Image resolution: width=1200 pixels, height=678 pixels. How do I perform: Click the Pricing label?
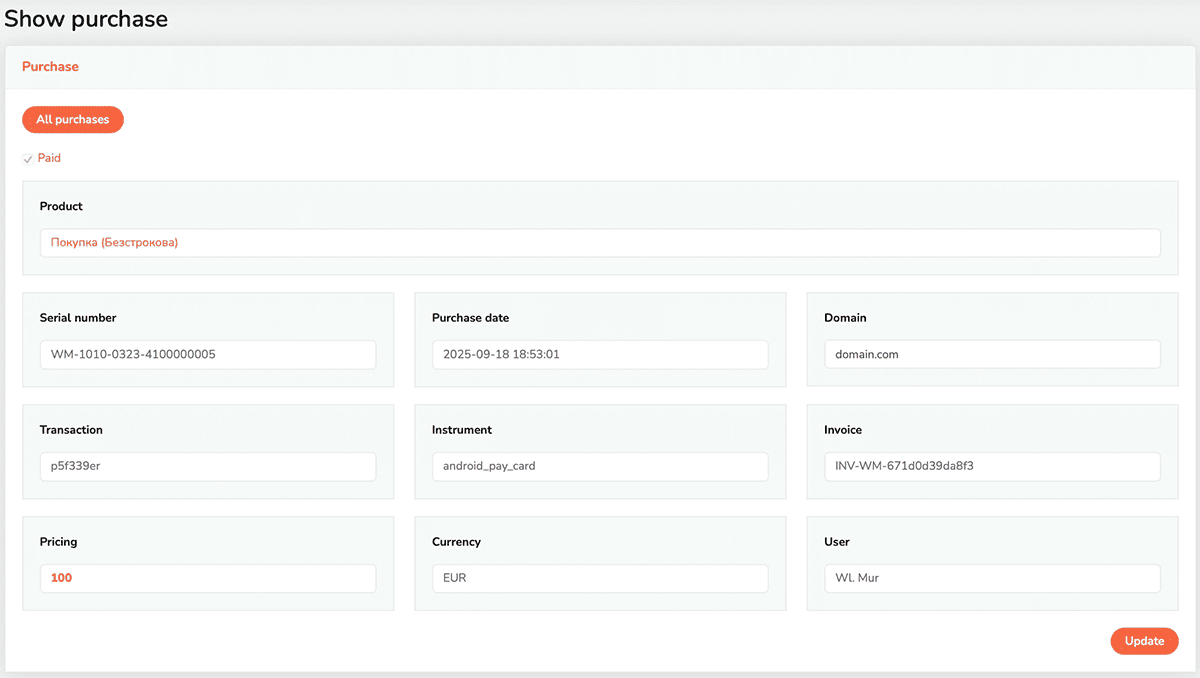point(58,542)
